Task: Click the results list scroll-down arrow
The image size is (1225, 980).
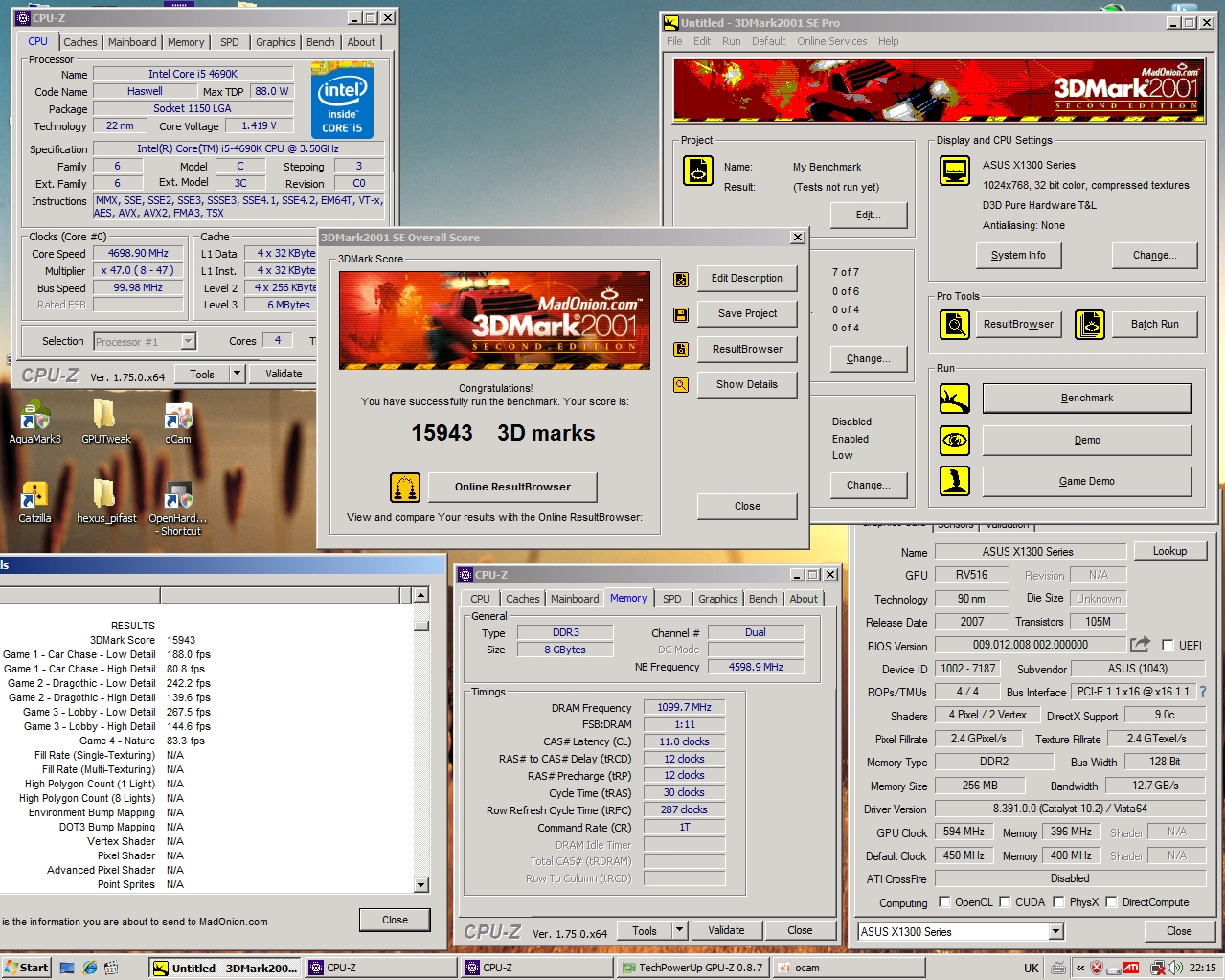Action: coord(421,885)
